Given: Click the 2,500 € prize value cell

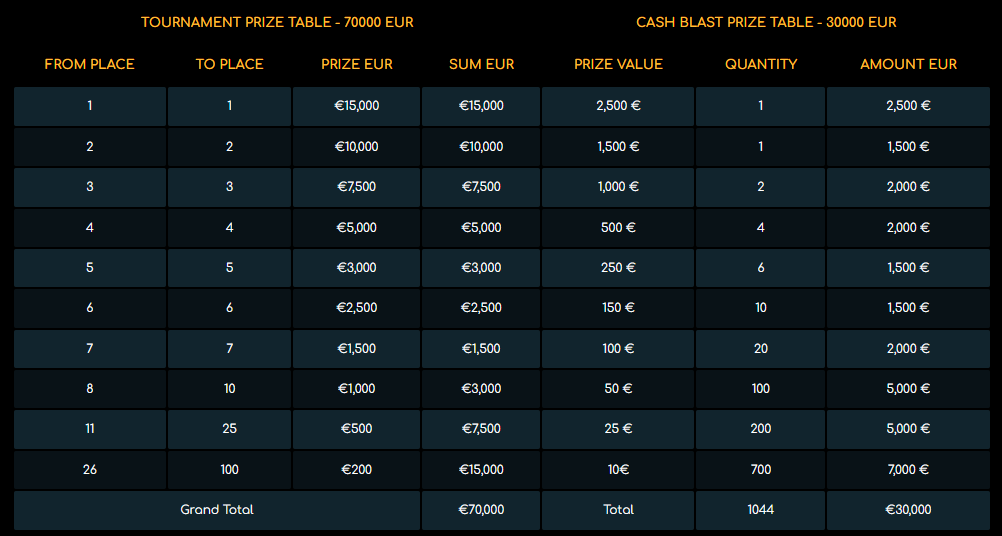Looking at the screenshot, I should 618,106.
